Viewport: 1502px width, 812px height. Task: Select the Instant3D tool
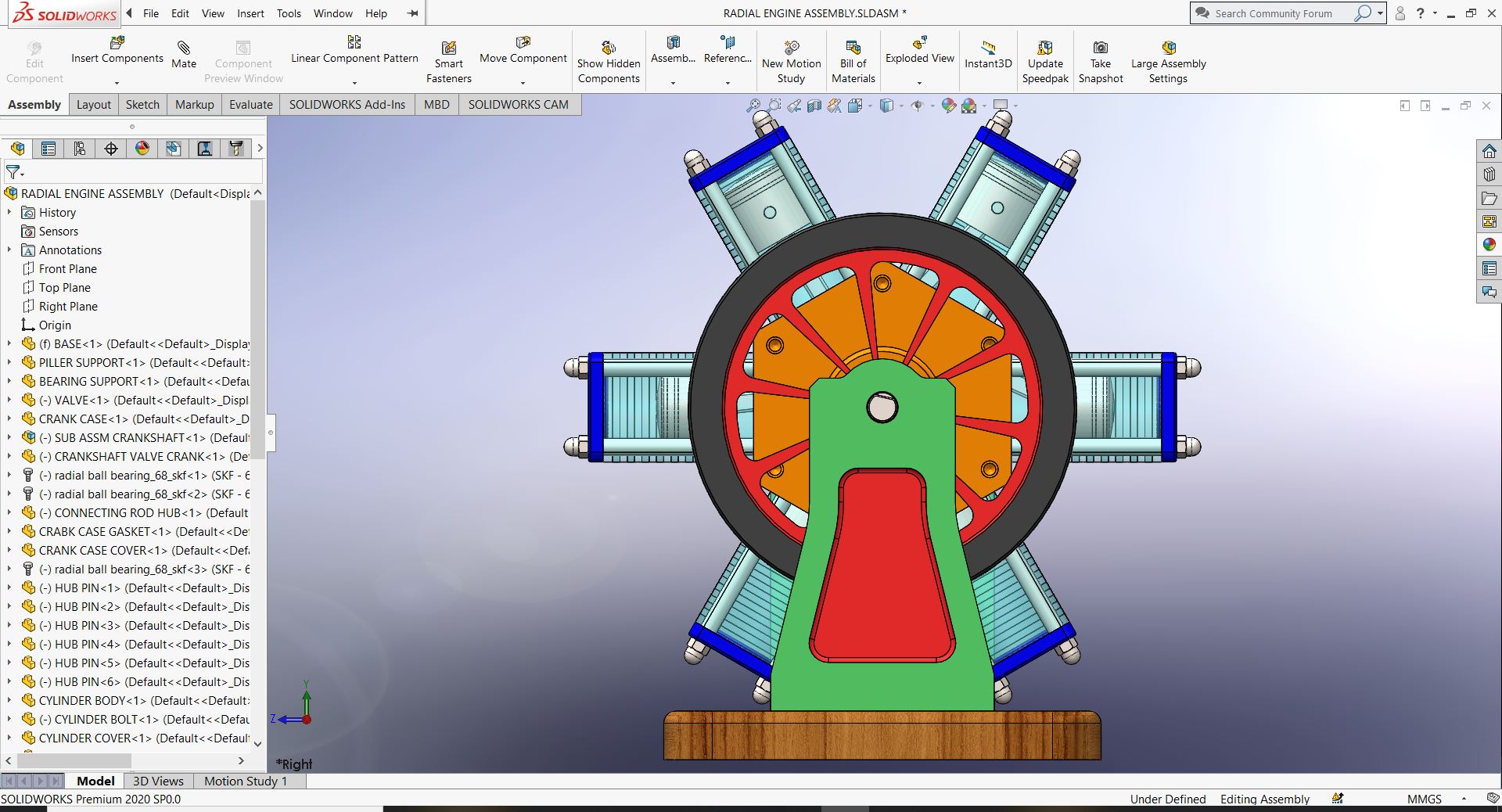(988, 54)
